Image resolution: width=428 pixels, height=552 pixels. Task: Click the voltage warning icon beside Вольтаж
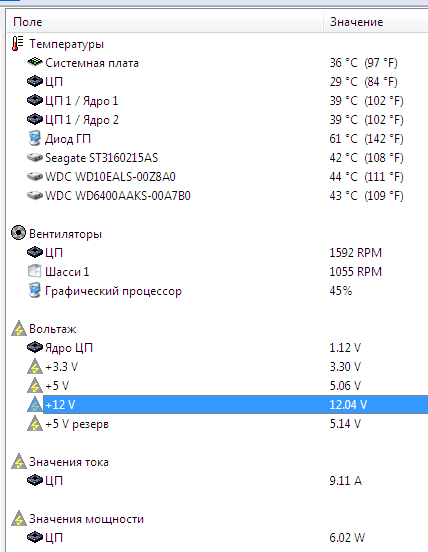tap(19, 328)
